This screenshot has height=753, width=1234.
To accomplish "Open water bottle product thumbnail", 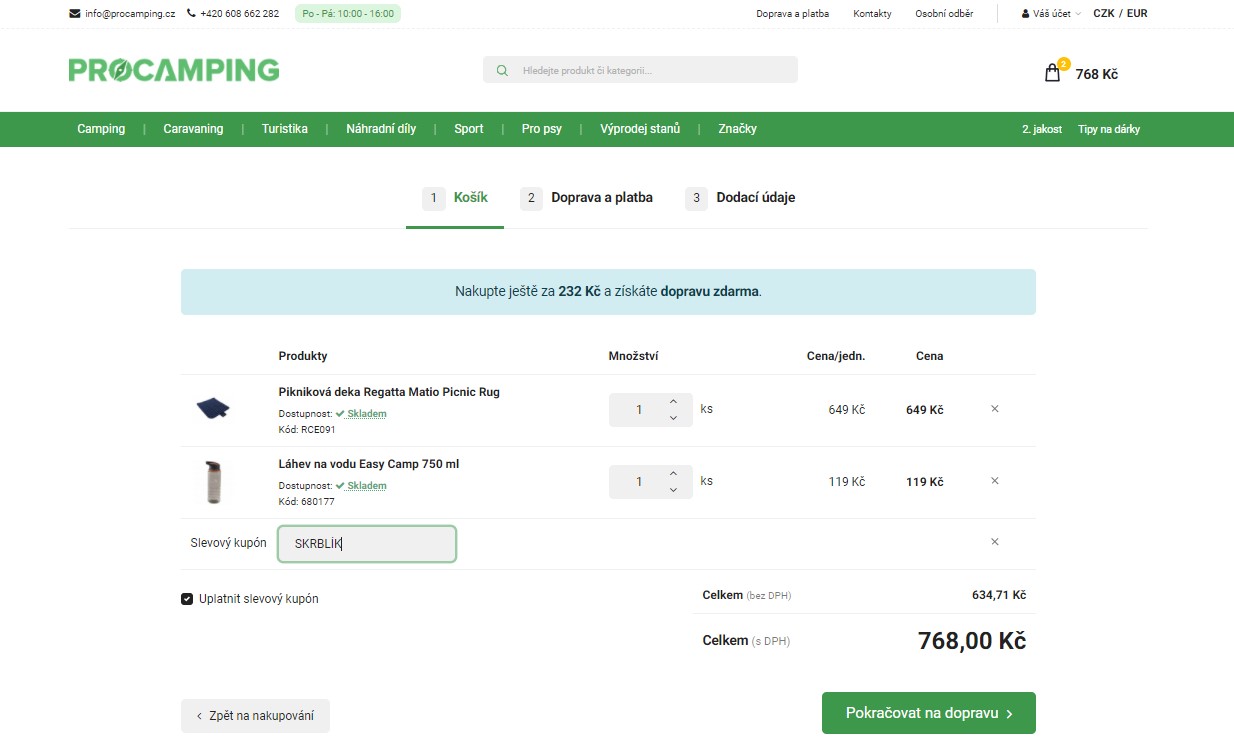I will 212,481.
